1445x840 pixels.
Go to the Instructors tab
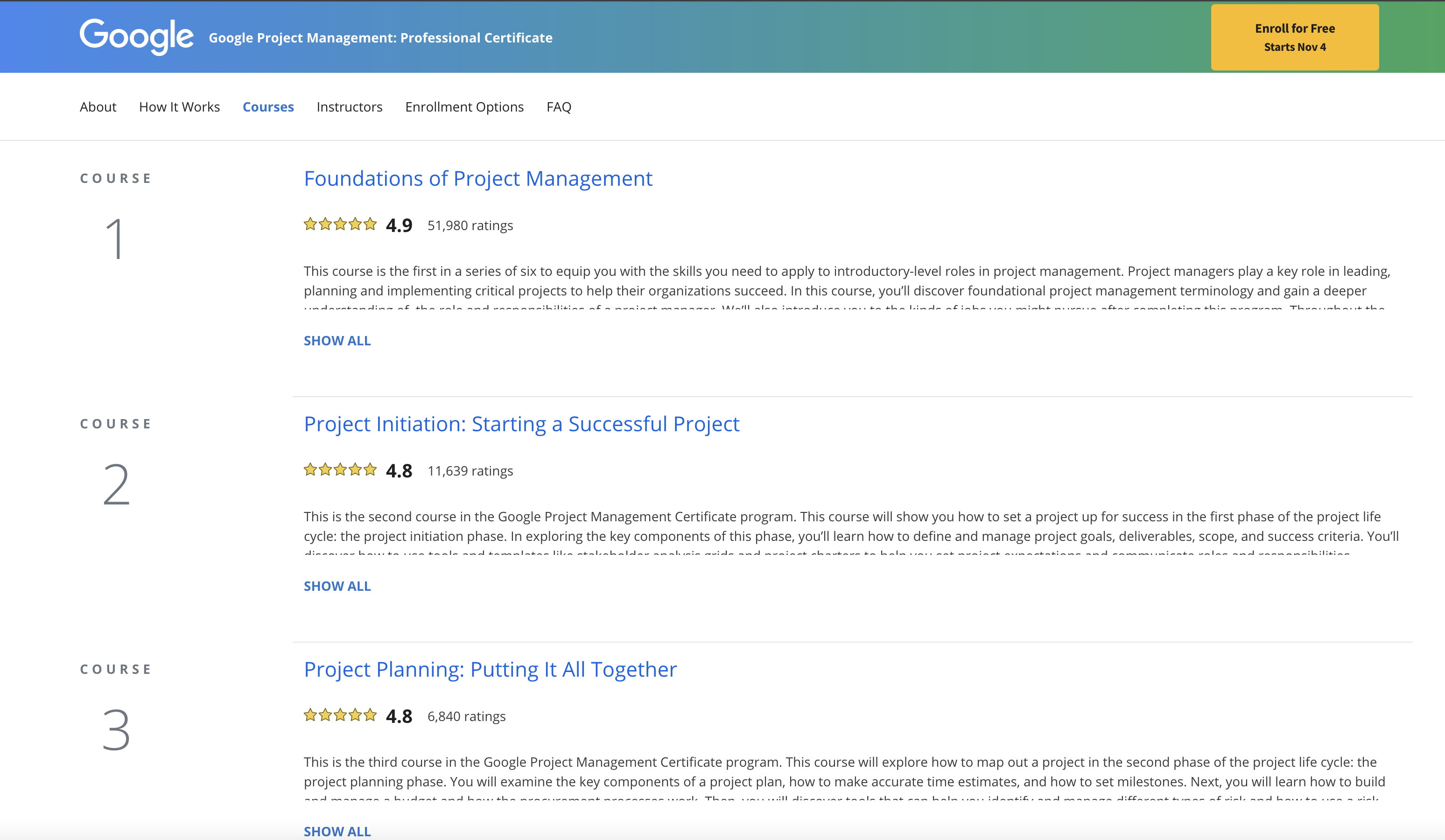(x=349, y=107)
